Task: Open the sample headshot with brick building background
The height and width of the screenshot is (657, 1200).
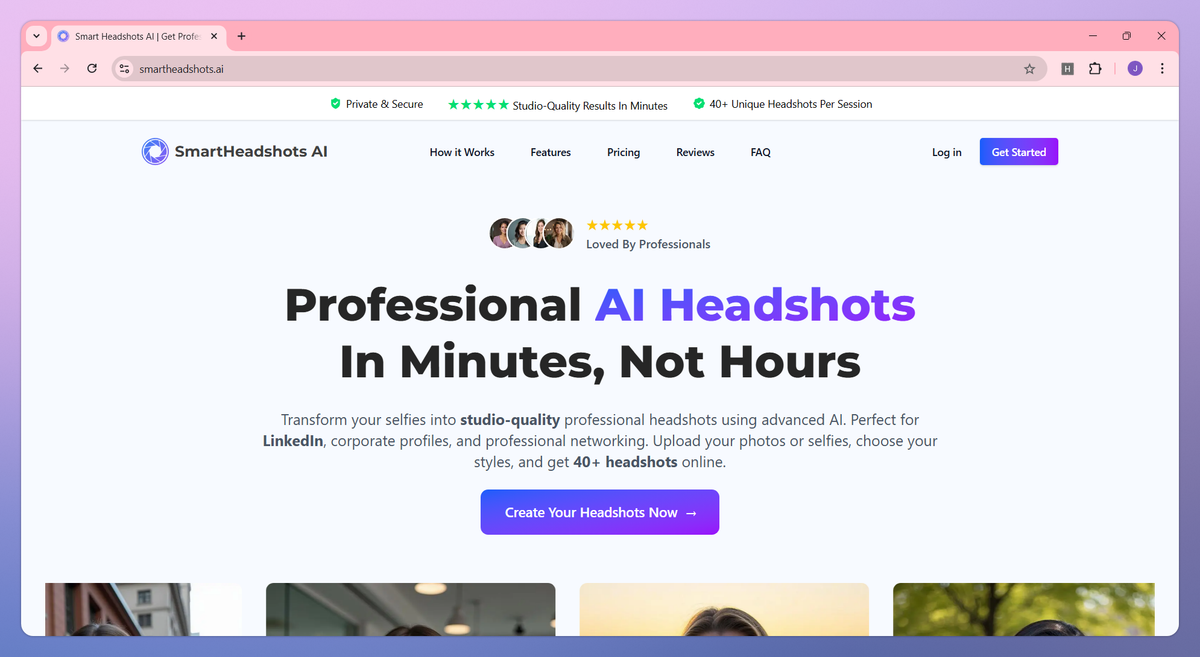Action: (143, 609)
